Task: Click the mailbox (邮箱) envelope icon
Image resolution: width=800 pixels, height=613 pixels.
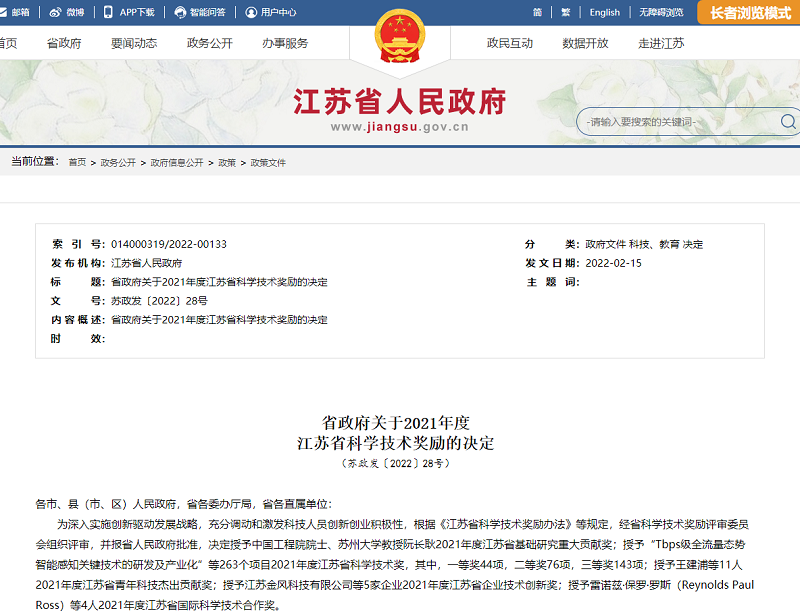Action: click(5, 13)
